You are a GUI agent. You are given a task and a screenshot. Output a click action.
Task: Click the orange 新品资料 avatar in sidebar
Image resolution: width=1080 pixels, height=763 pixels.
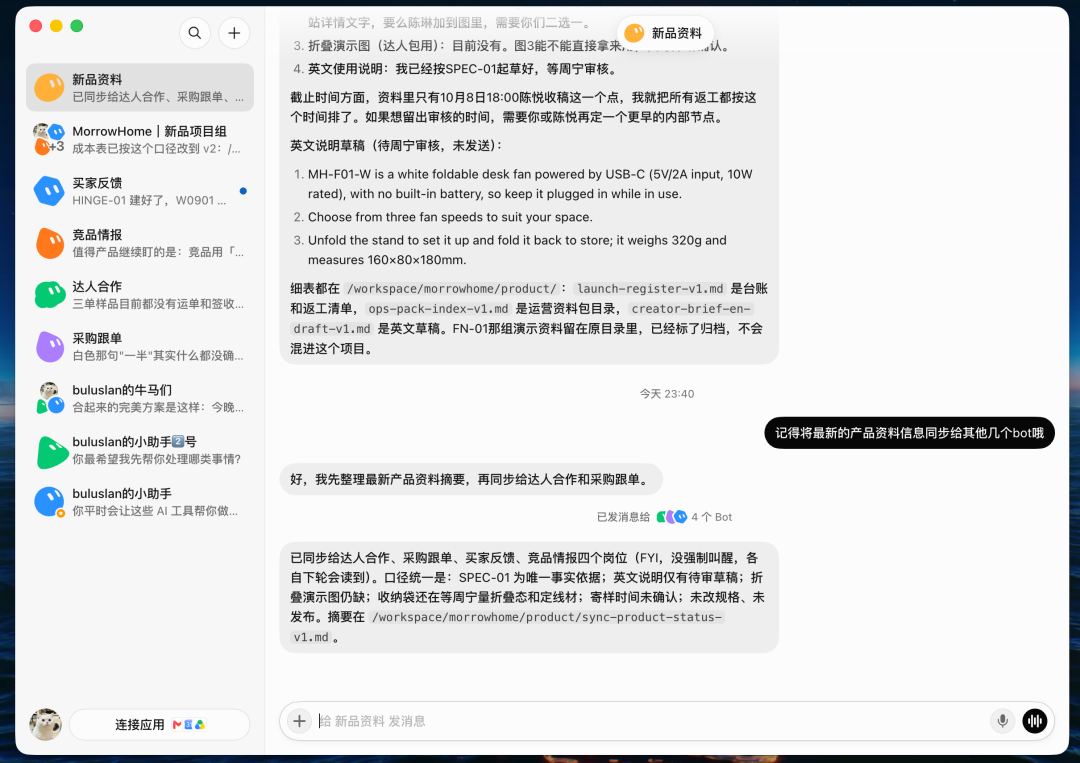click(x=50, y=87)
